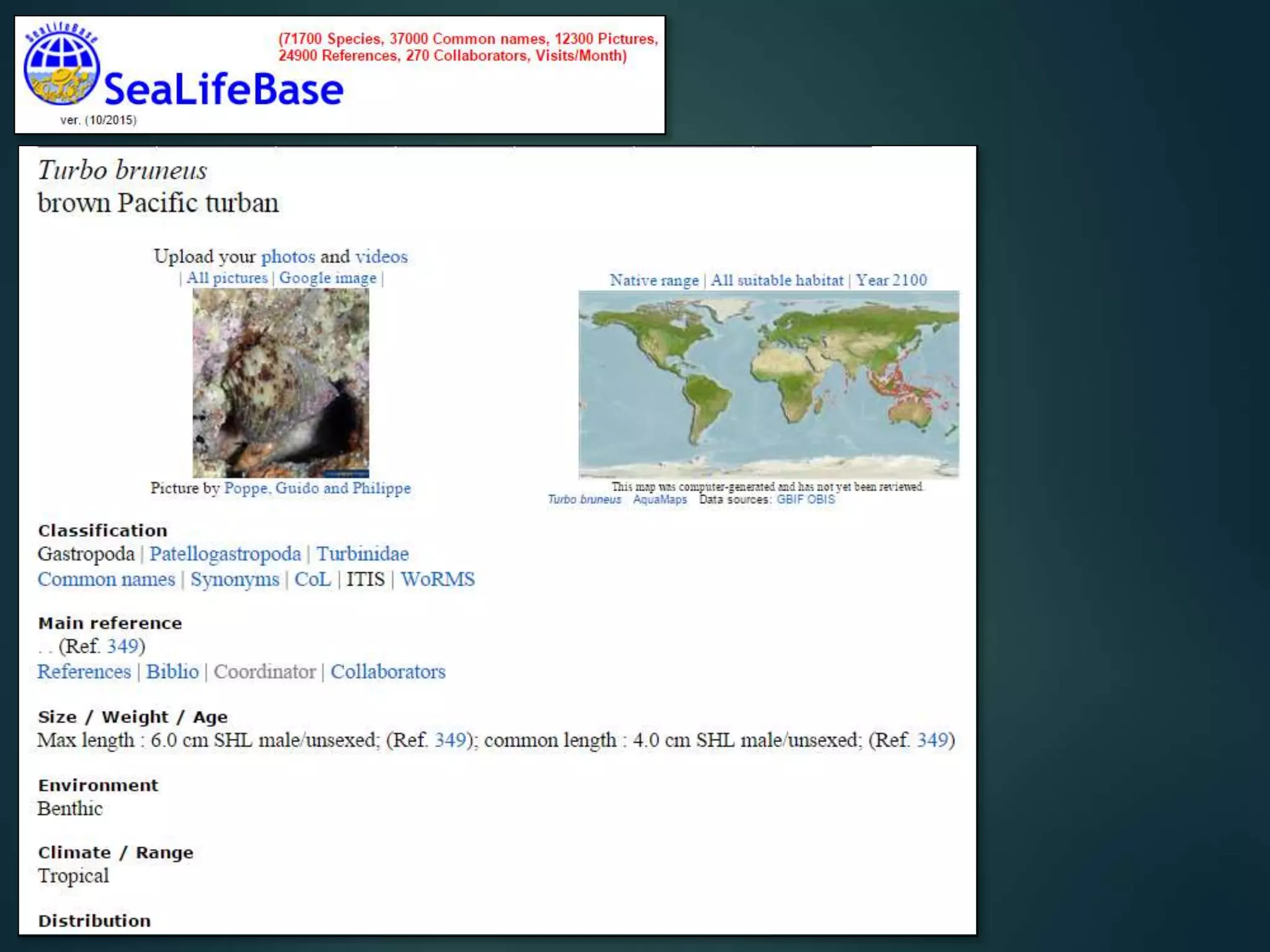Screen dimensions: 1270x952
Task: Open photographer Poppe, Guido and Philippe link
Action: tap(317, 488)
